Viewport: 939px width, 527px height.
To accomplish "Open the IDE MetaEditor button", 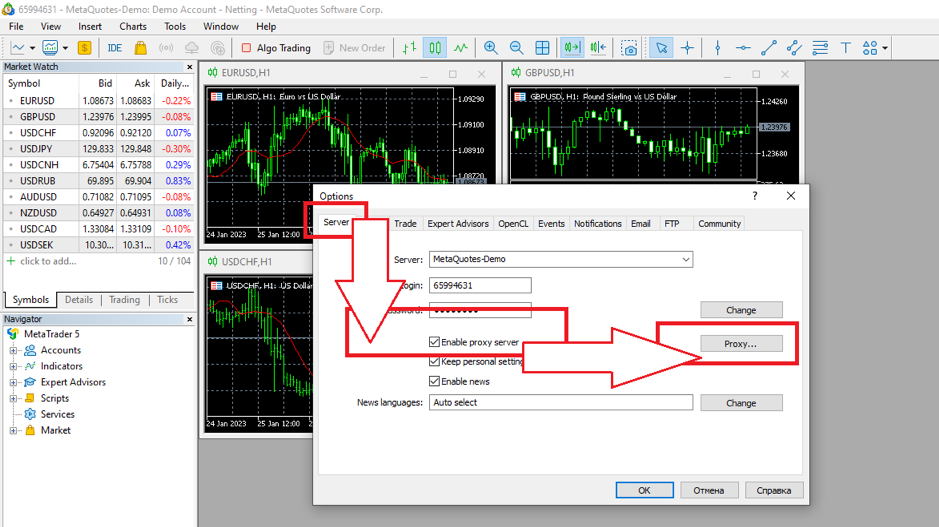I will (x=114, y=48).
